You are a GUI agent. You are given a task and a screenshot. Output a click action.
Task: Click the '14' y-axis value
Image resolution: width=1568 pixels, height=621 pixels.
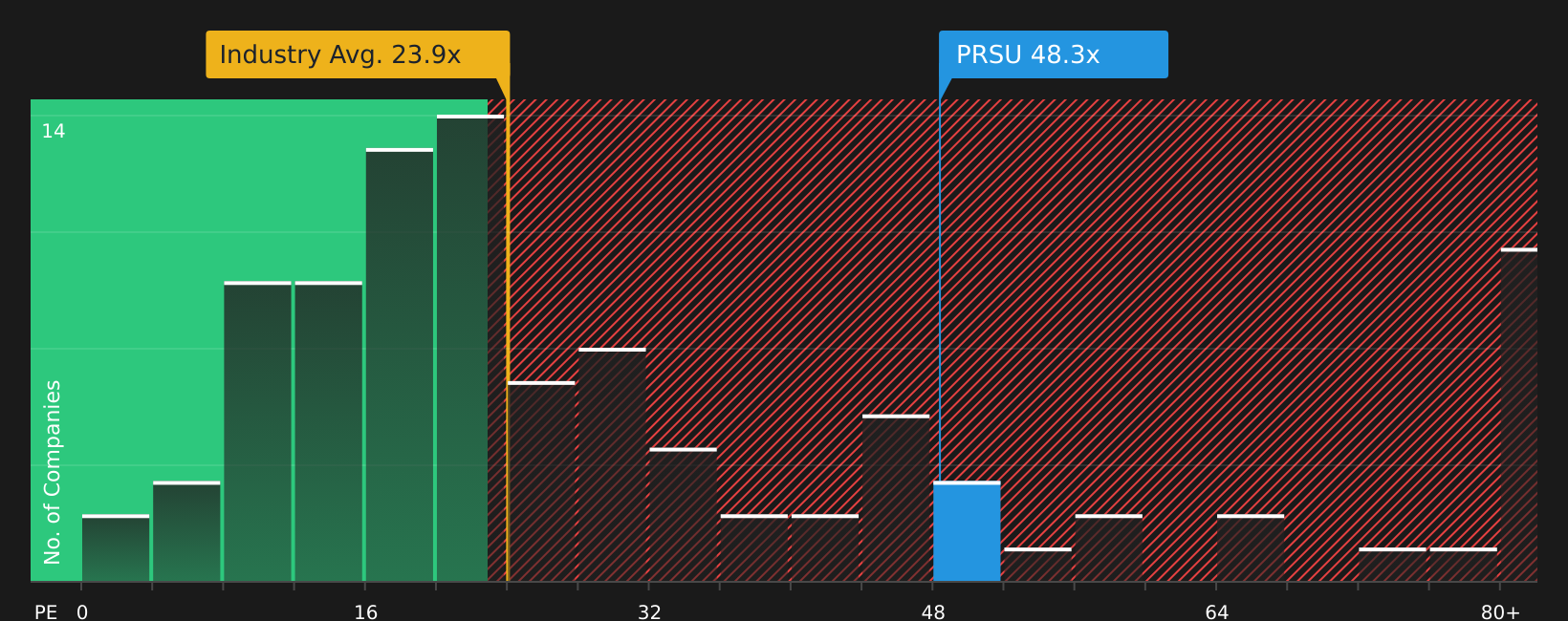point(54,132)
